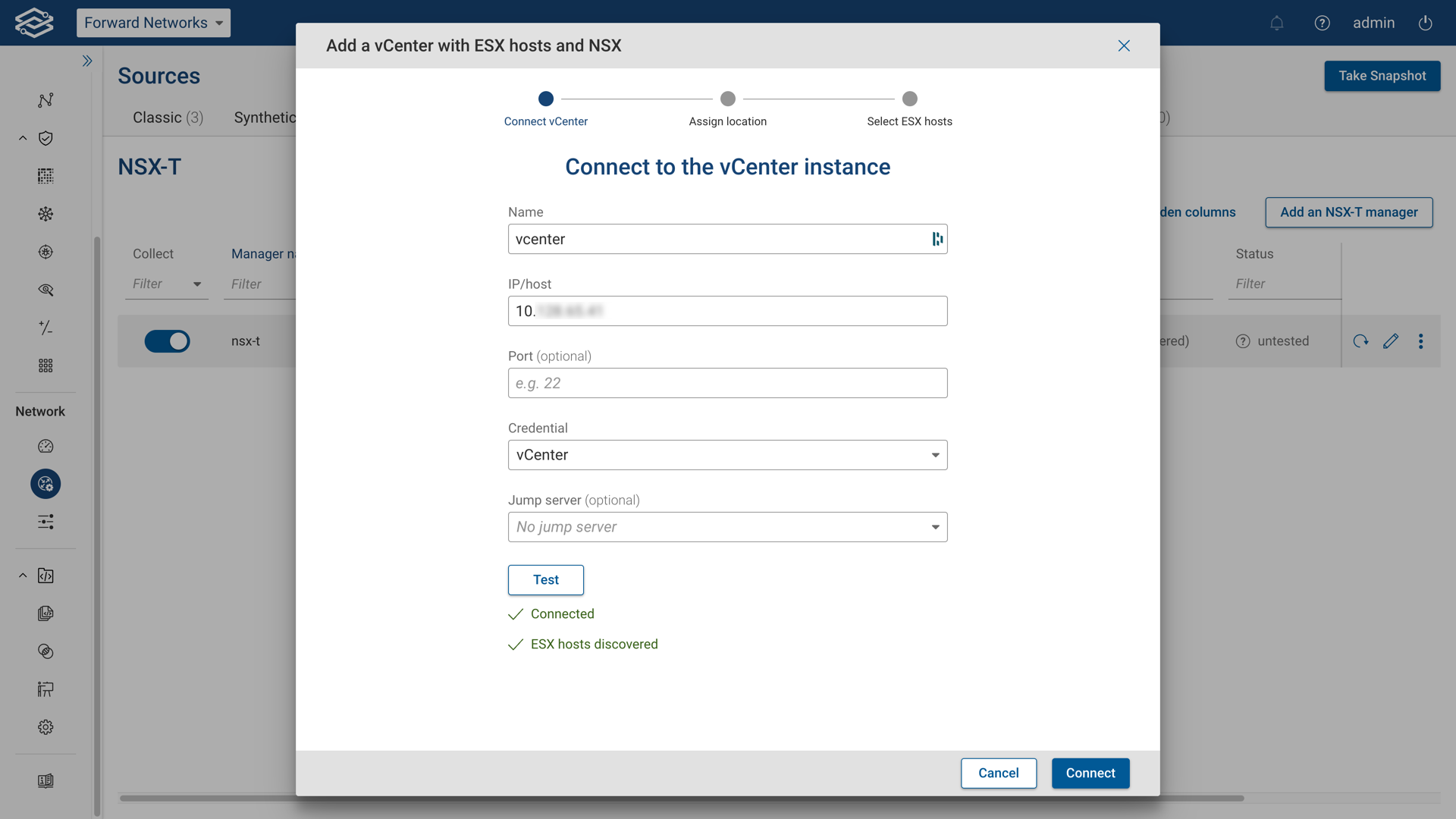Click the help question mark icon

coord(1323,23)
